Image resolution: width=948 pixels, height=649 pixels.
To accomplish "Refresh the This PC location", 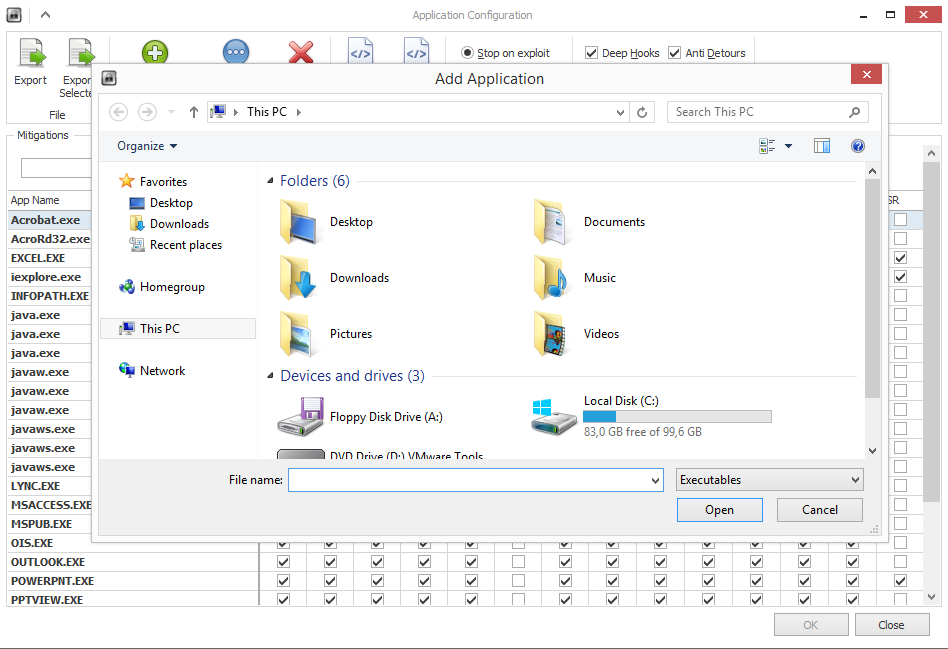I will coord(642,112).
